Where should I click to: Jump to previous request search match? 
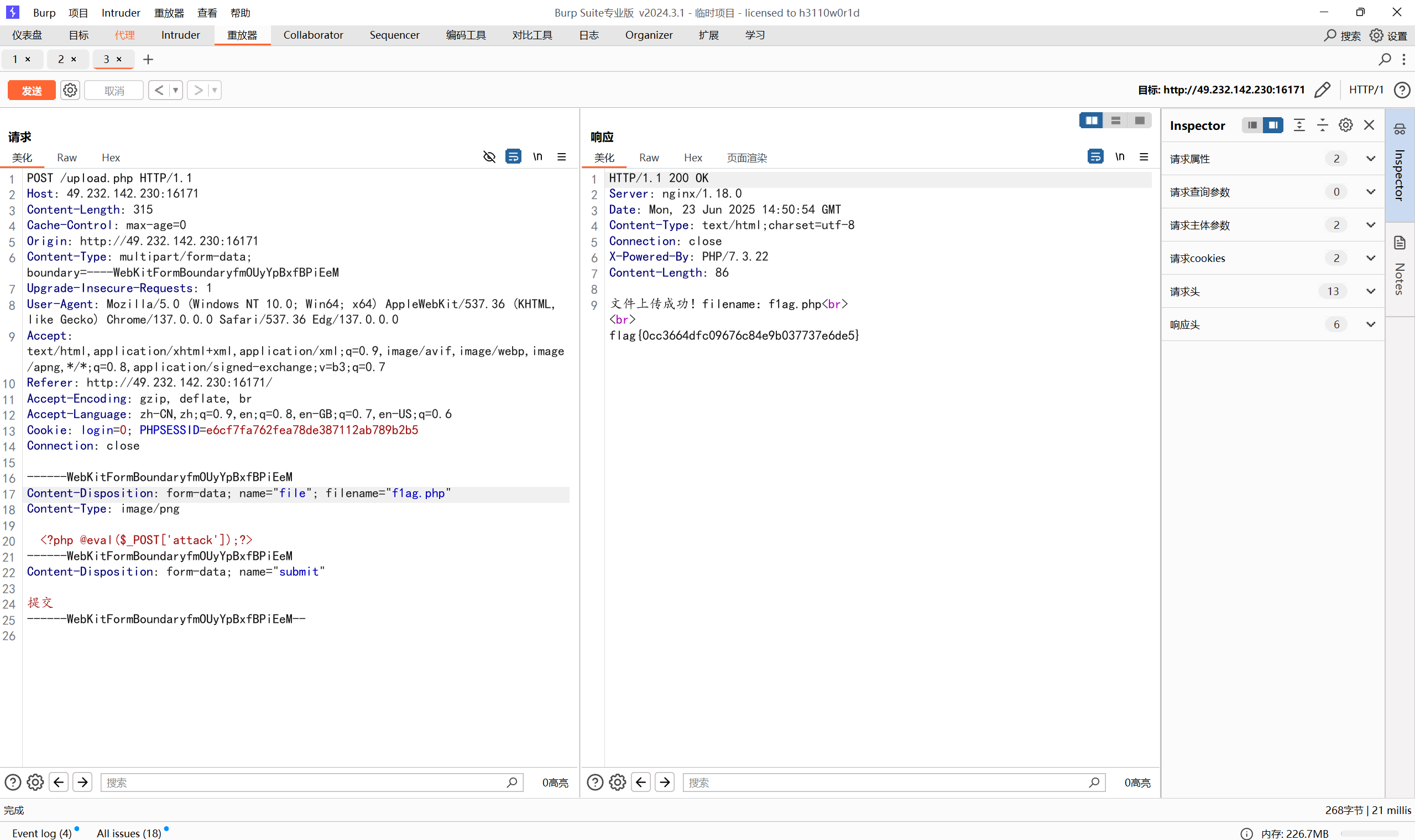59,782
